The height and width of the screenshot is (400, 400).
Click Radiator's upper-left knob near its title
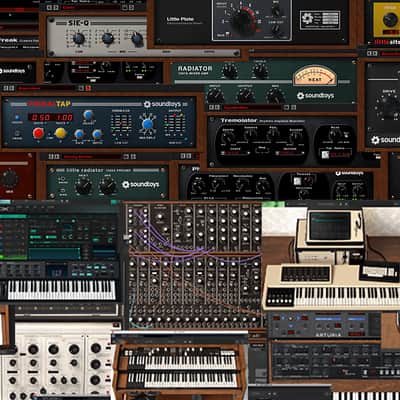pos(230,71)
